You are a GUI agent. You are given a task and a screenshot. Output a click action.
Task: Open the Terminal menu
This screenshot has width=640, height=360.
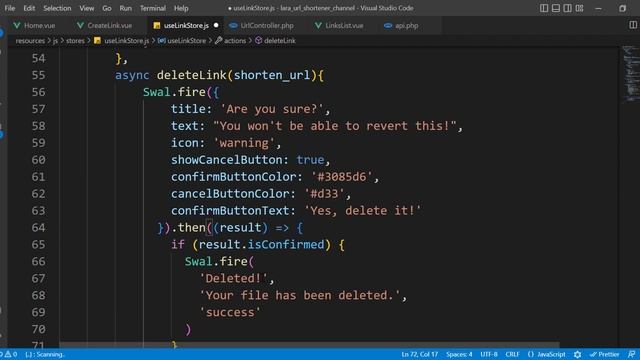tap(153, 8)
